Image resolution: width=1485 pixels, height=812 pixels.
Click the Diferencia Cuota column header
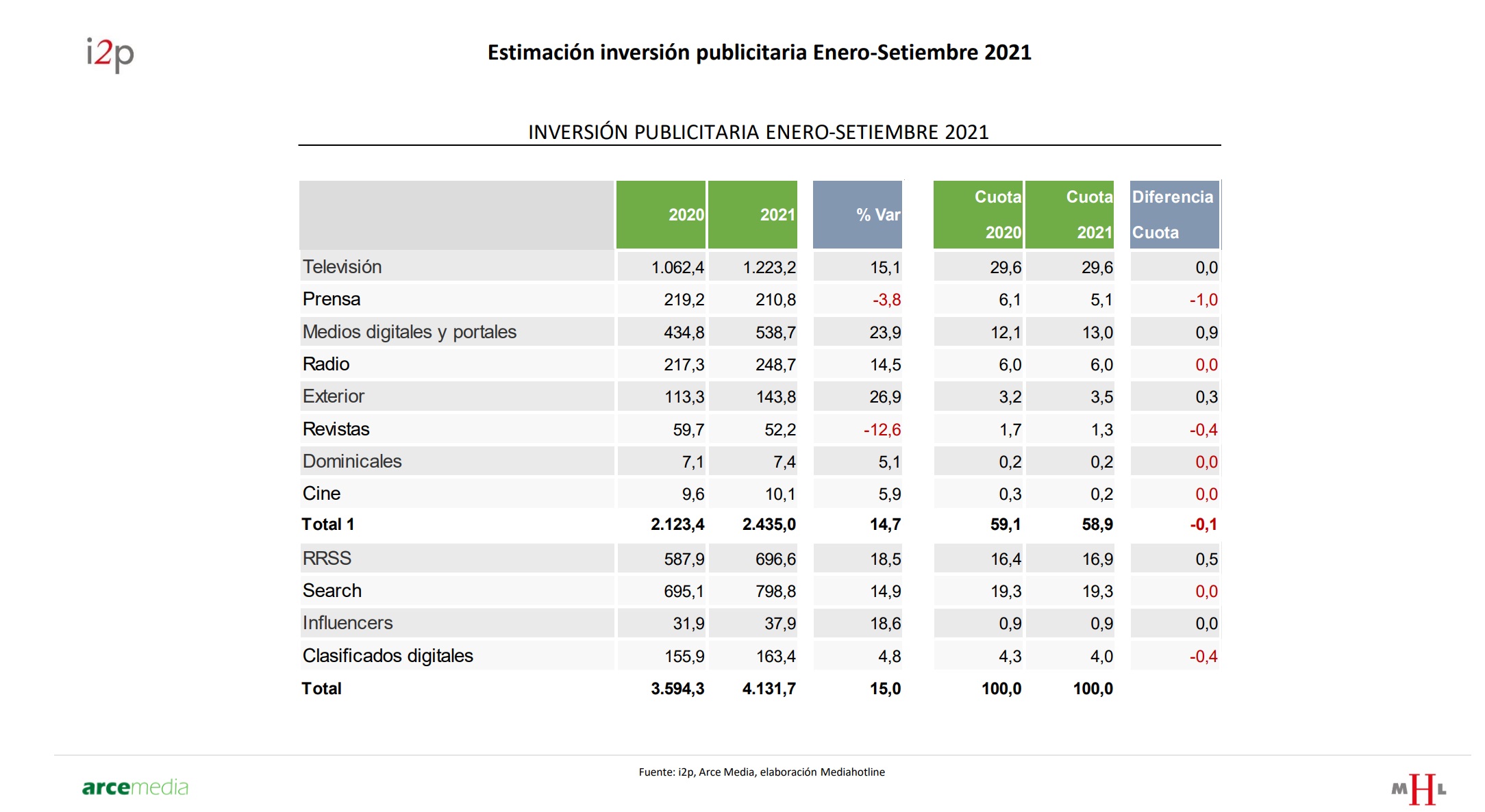pos(1175,214)
